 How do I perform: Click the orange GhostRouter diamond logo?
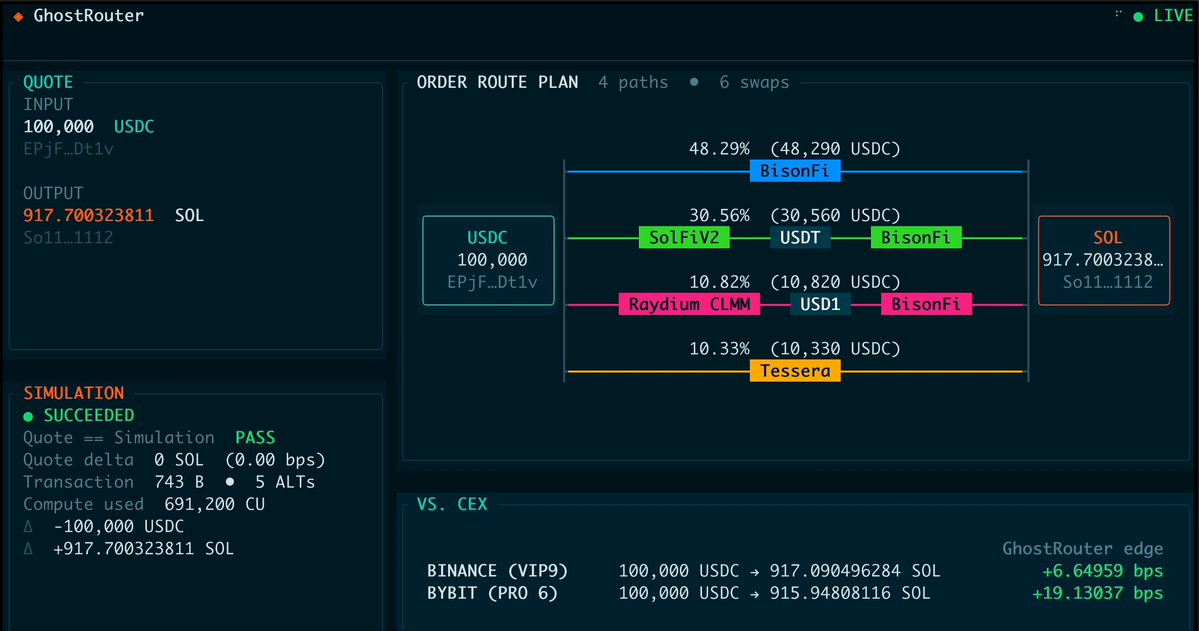click(18, 16)
